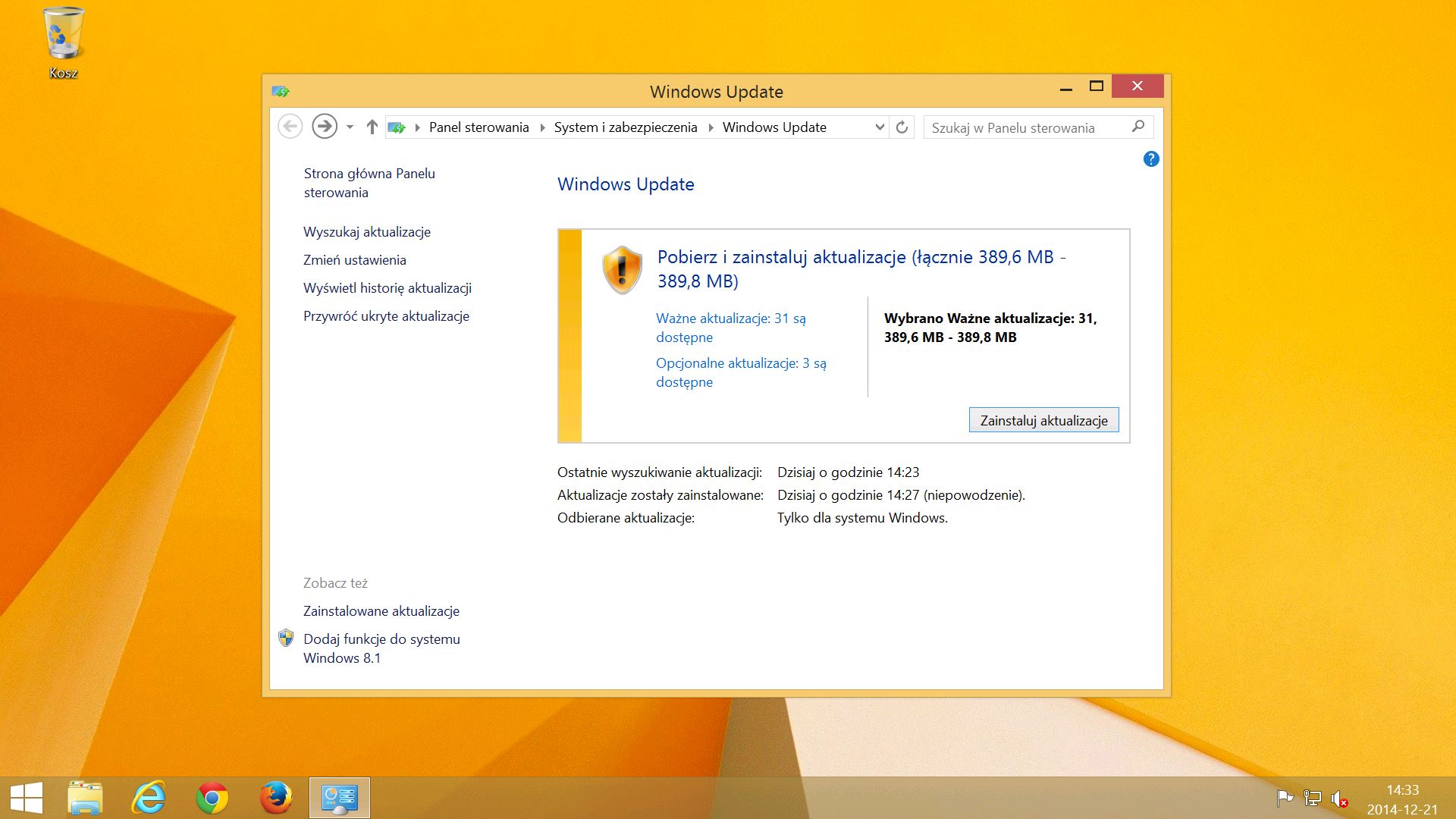Click the Zainstaluj aktualizacje button
Screen dimensions: 1456x819
click(x=1043, y=420)
